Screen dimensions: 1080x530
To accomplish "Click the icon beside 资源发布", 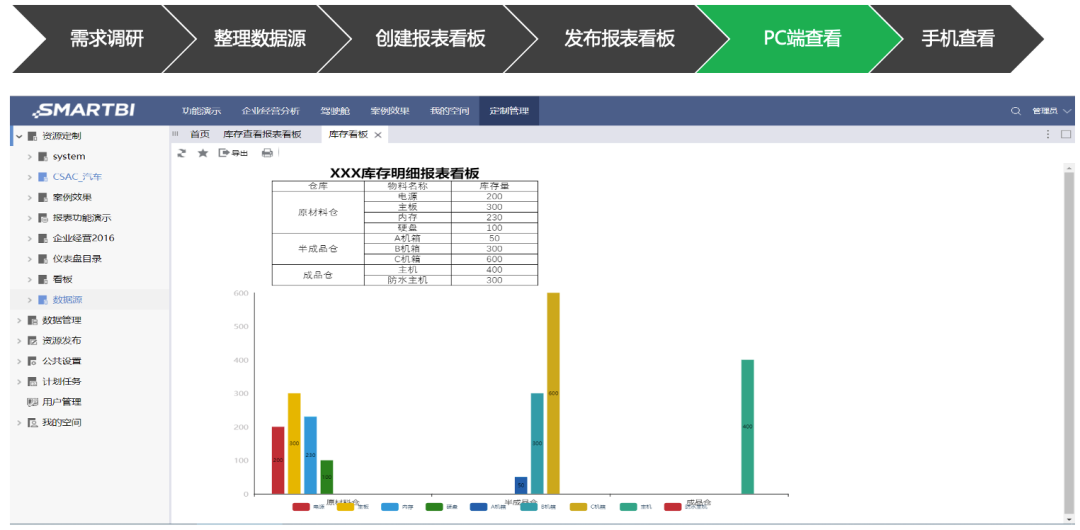I will pos(32,340).
